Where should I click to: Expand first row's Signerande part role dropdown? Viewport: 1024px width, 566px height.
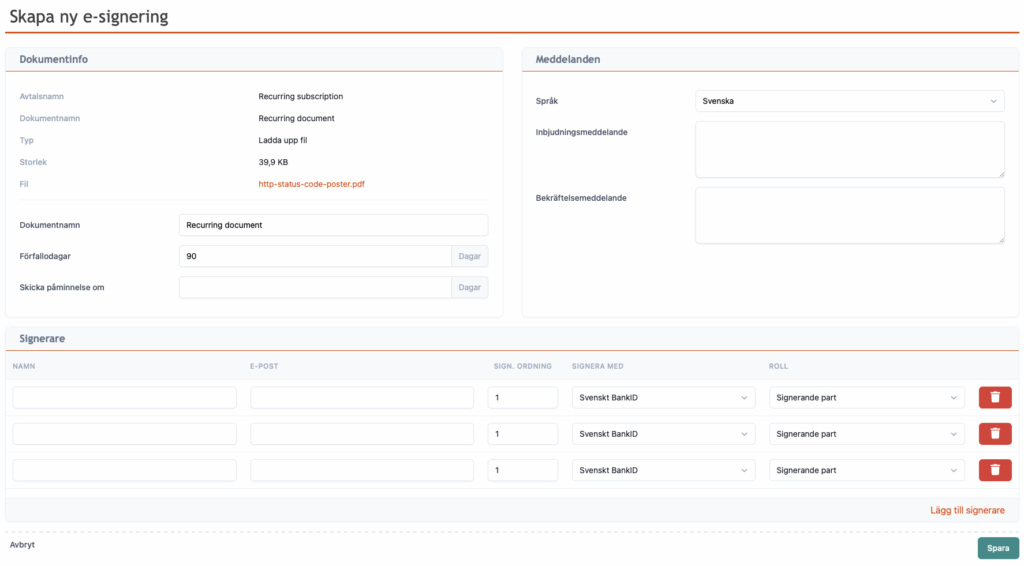(x=866, y=398)
